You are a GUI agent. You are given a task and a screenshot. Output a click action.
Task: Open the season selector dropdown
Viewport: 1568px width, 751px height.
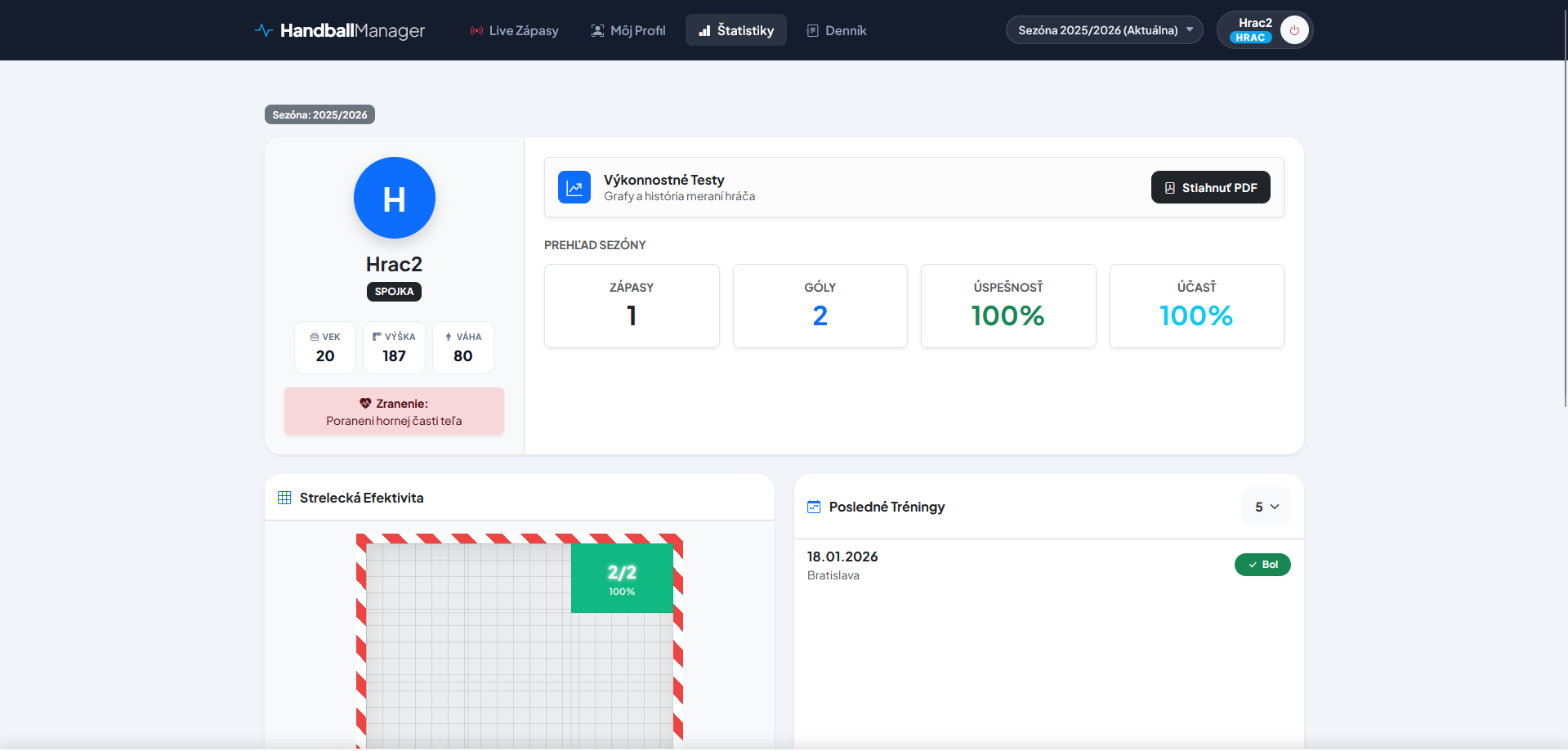click(1104, 30)
